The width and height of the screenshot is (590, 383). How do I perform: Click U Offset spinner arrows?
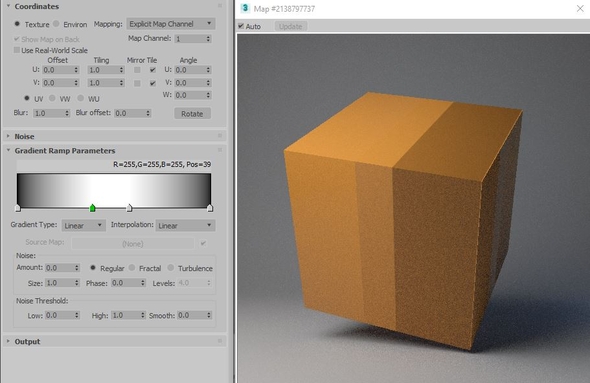pyautogui.click(x=76, y=70)
